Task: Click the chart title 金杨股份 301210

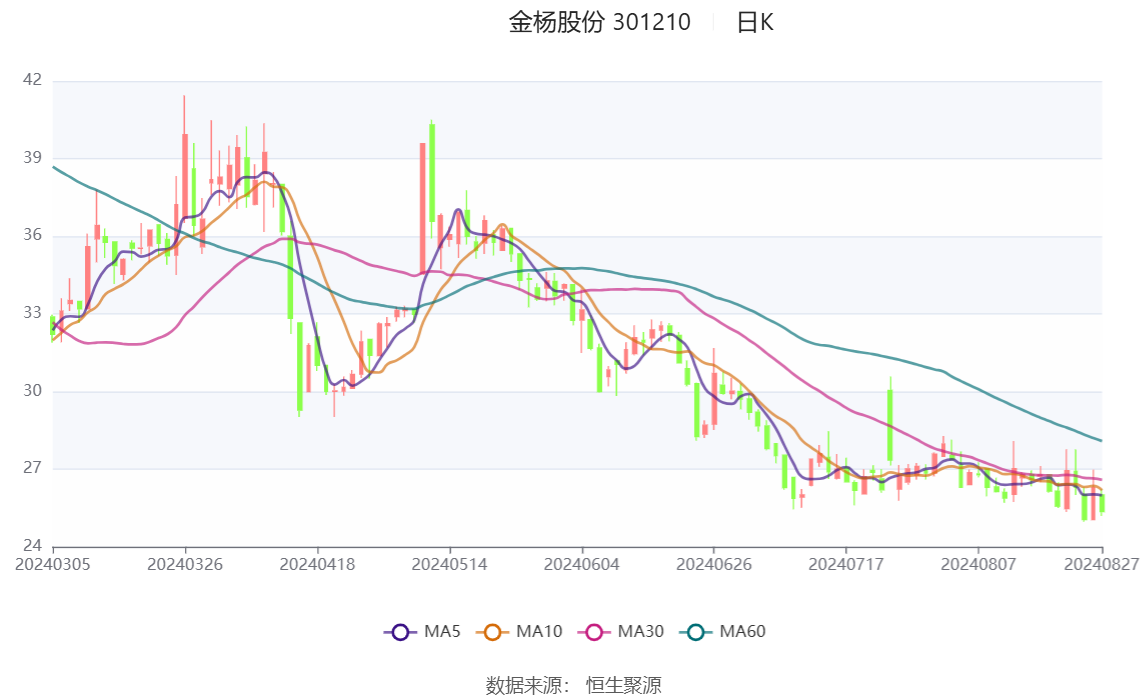Action: [x=599, y=23]
